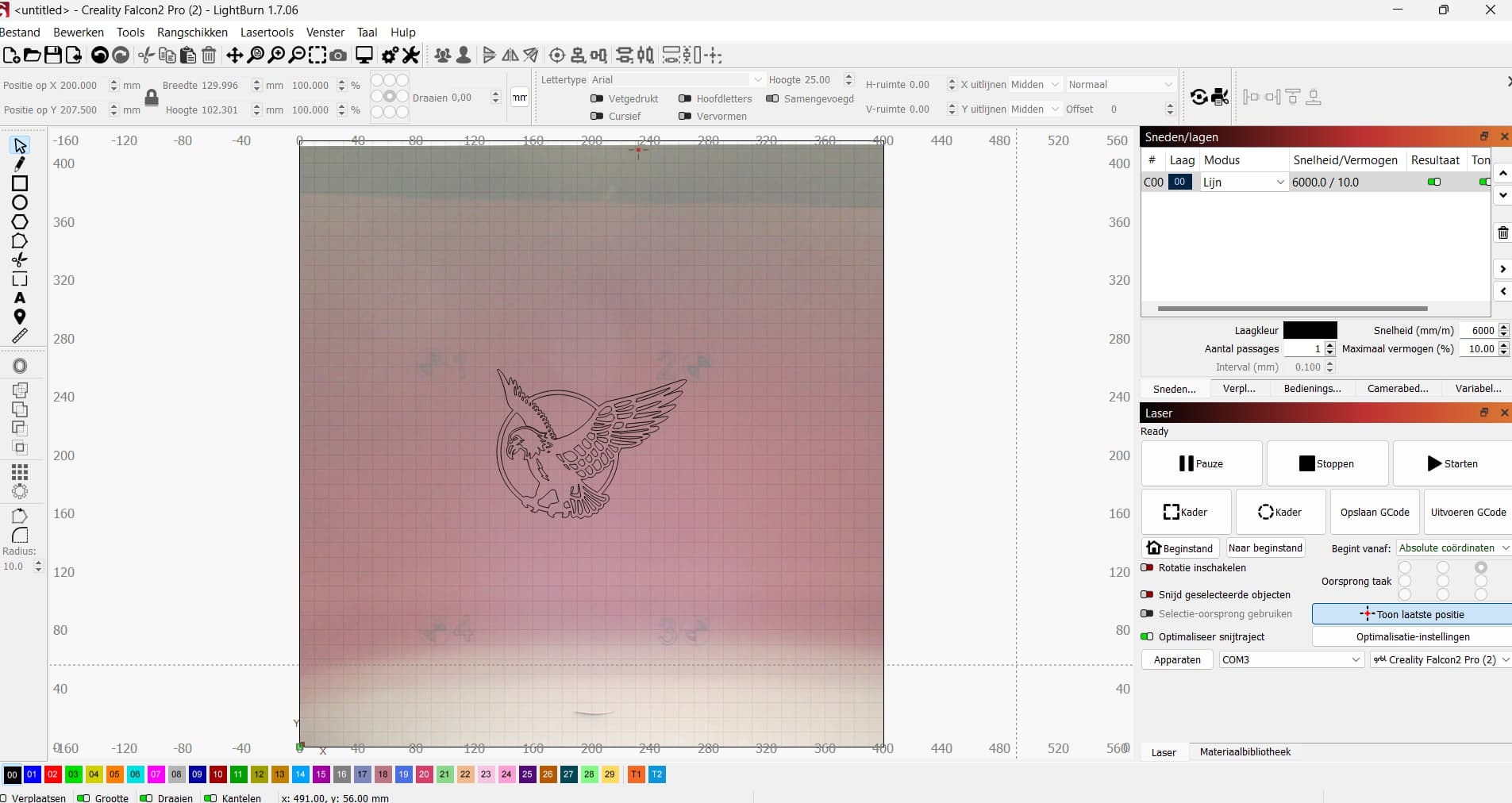
Task: Click the Opslaan GCode button
Action: pyautogui.click(x=1375, y=512)
